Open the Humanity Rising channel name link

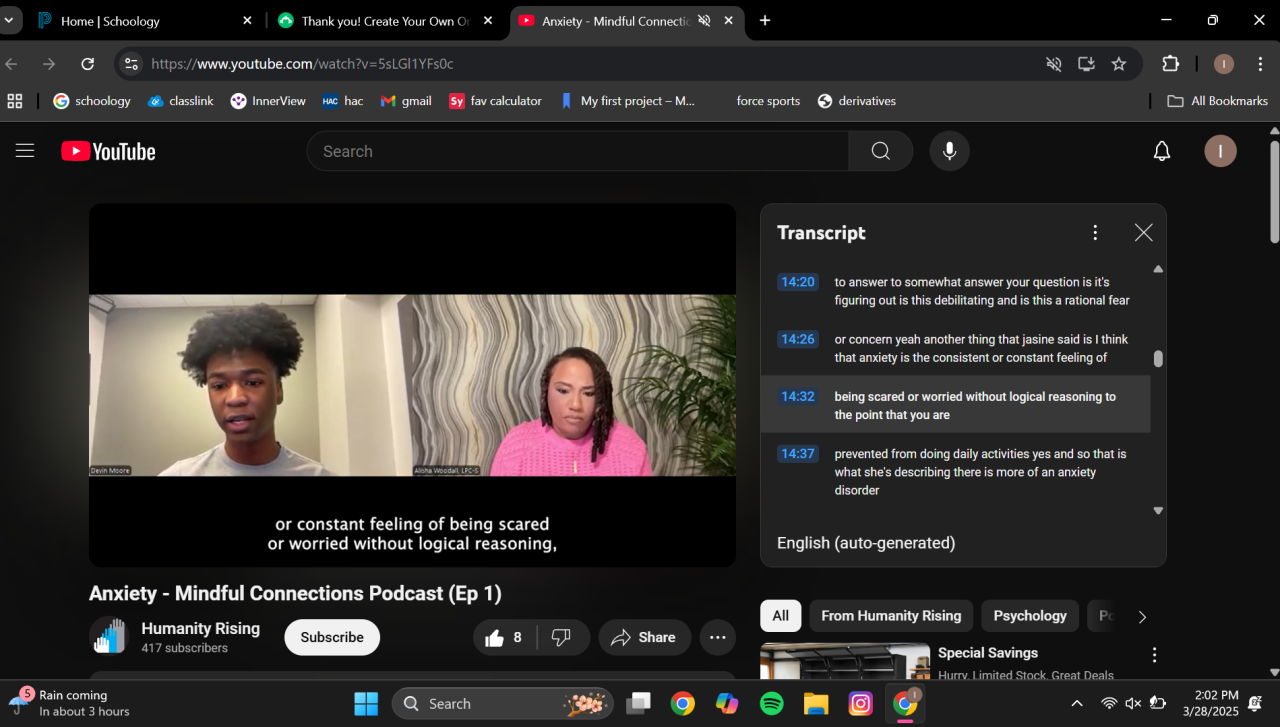click(200, 628)
